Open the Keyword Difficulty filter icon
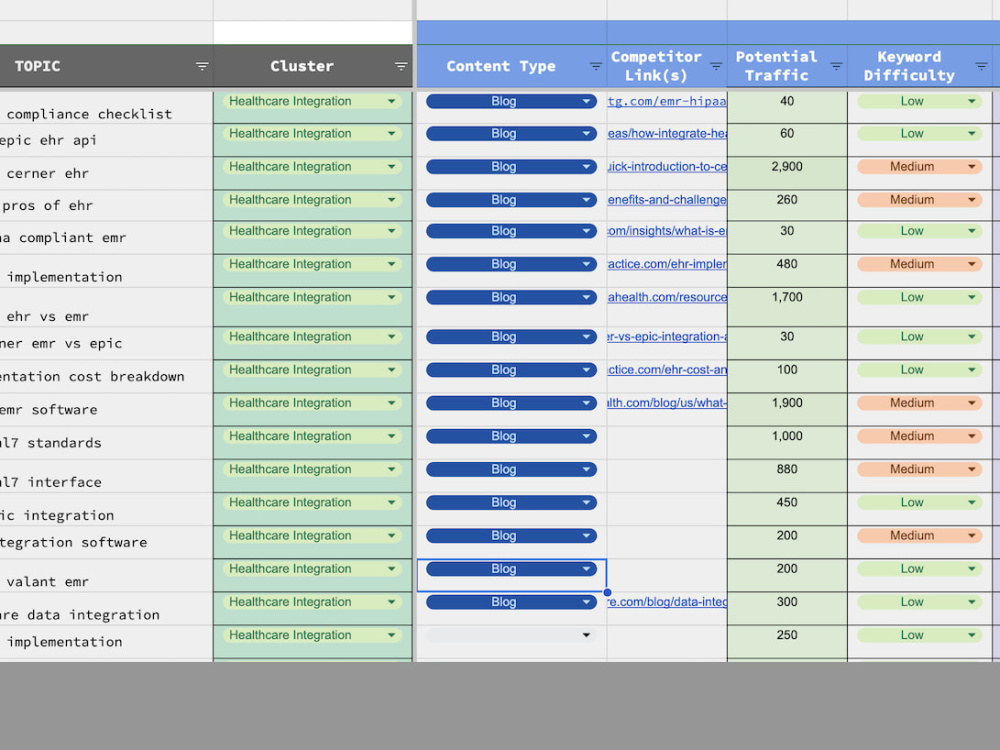The width and height of the screenshot is (1000, 750). pos(982,66)
